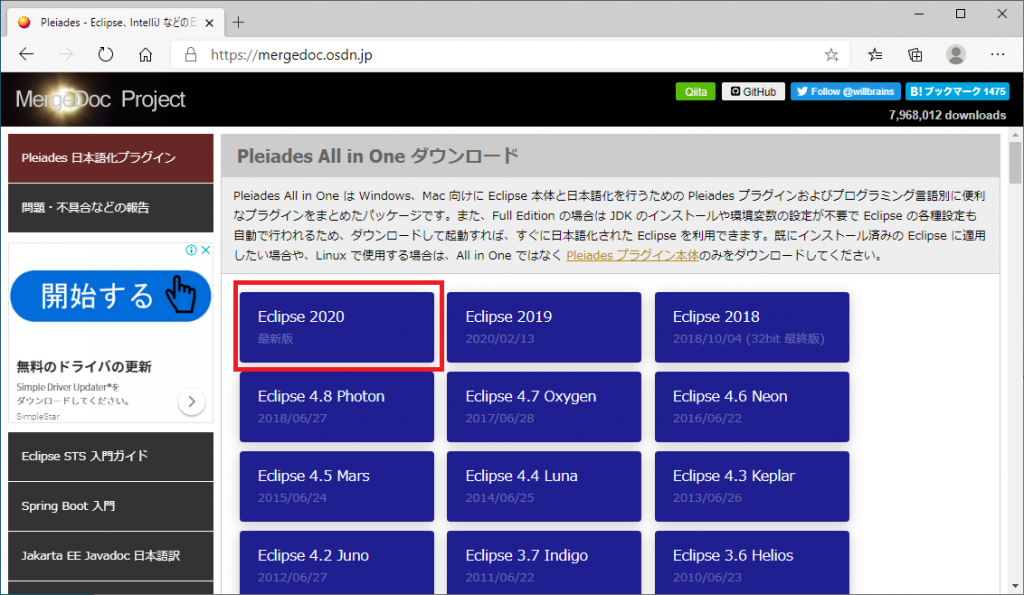
Task: Open the browser settings ellipsis menu
Action: click(x=997, y=54)
